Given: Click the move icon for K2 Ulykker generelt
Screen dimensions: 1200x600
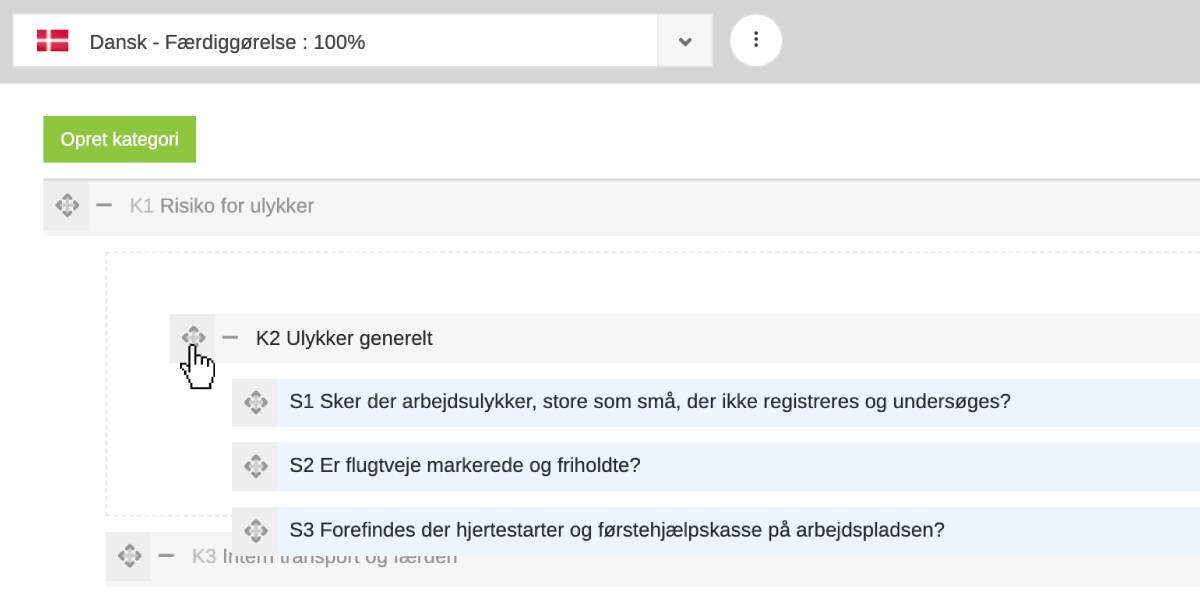Looking at the screenshot, I should 193,337.
